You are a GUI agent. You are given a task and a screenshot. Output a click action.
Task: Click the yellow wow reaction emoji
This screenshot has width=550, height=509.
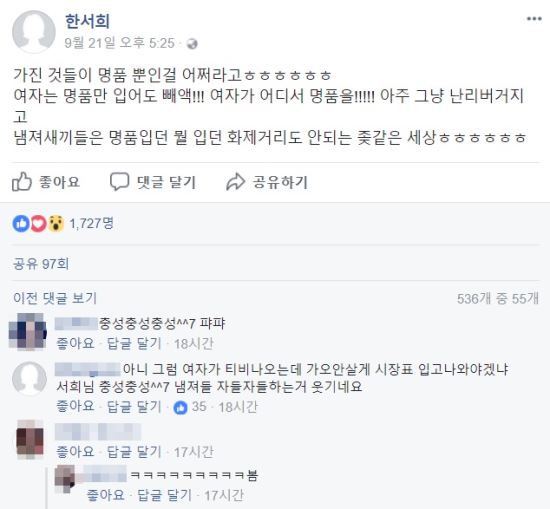point(56,223)
